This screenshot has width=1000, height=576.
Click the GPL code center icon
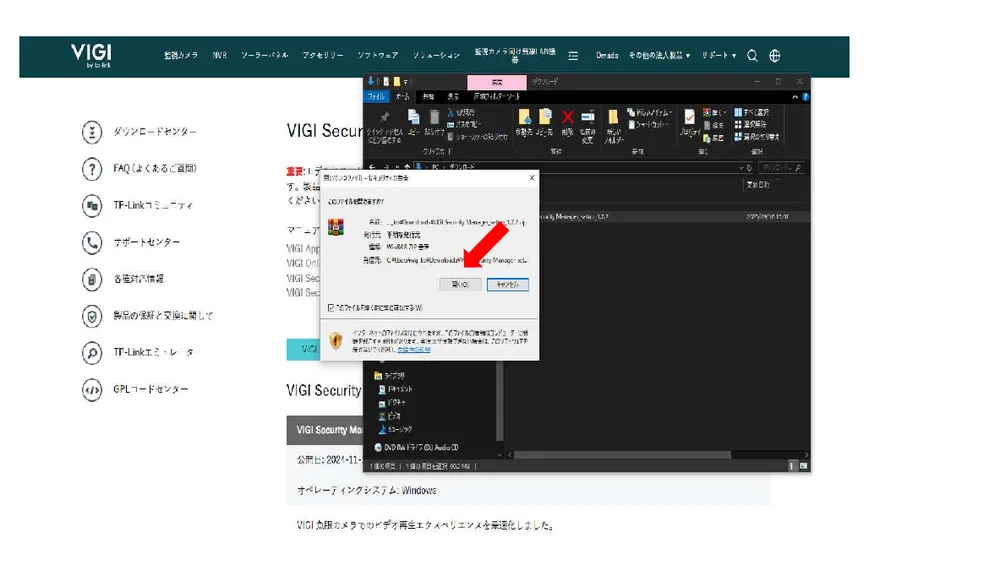92,390
